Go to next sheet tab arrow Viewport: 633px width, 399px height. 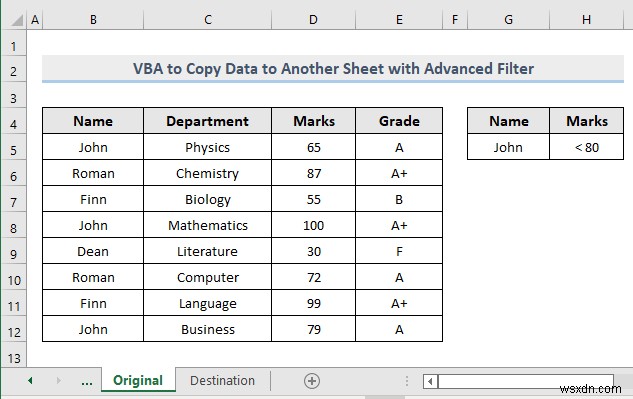[59, 380]
